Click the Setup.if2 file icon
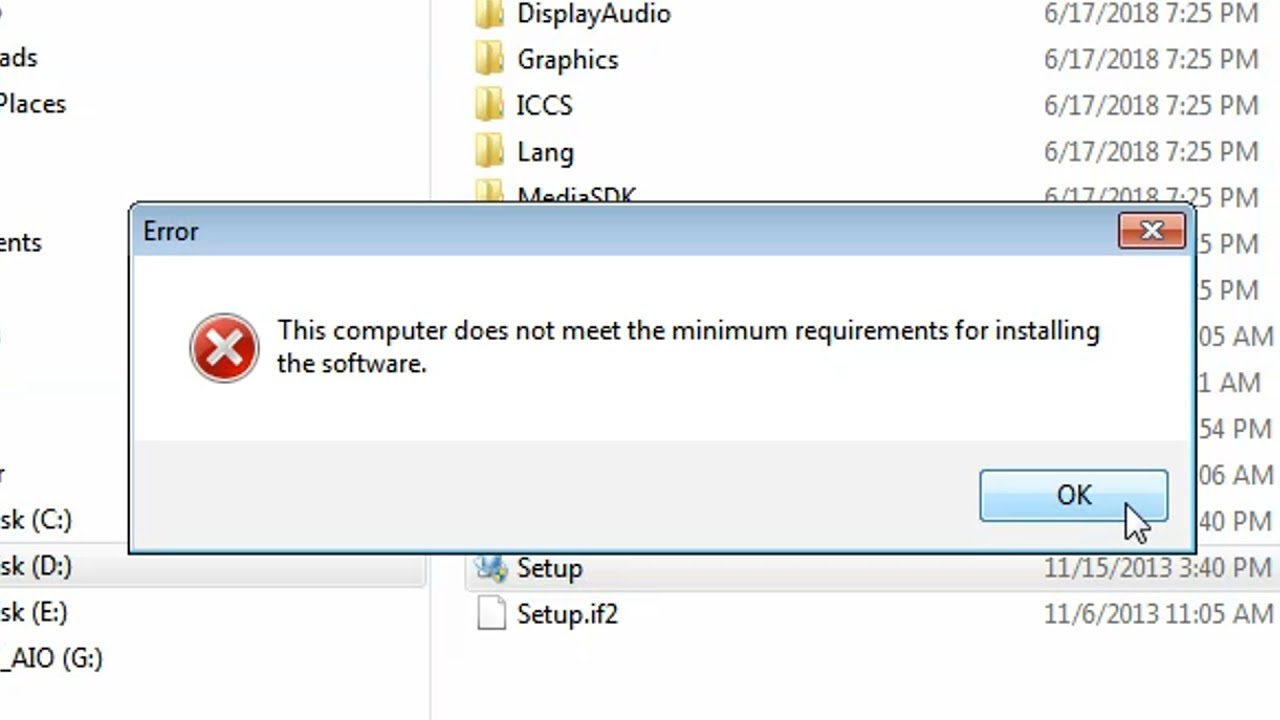This screenshot has width=1280, height=720. pos(491,613)
